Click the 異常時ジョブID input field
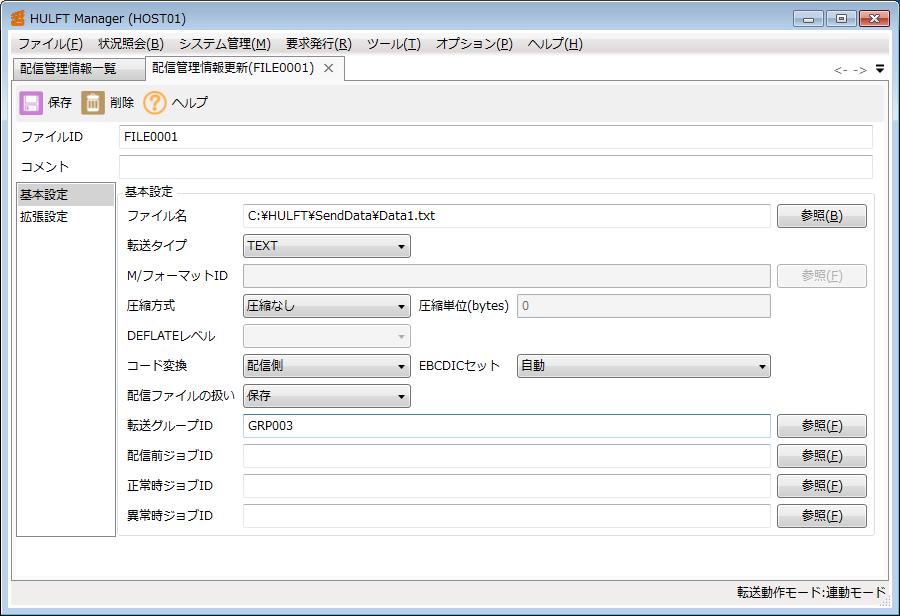Image resolution: width=900 pixels, height=616 pixels. (506, 516)
